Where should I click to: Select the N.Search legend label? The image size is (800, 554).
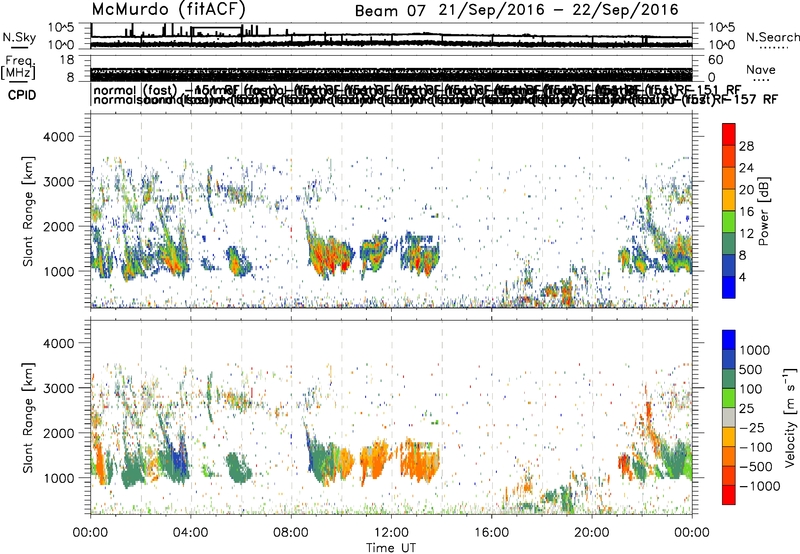(772, 37)
